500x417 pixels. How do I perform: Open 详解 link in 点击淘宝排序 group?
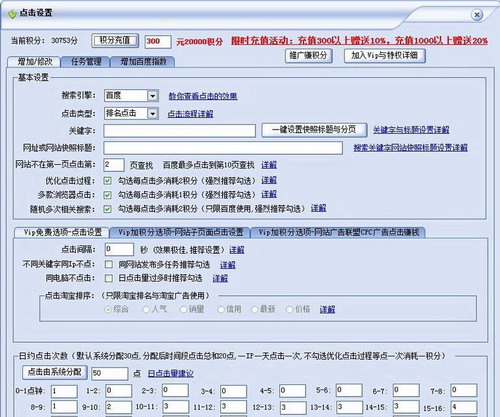[327, 310]
